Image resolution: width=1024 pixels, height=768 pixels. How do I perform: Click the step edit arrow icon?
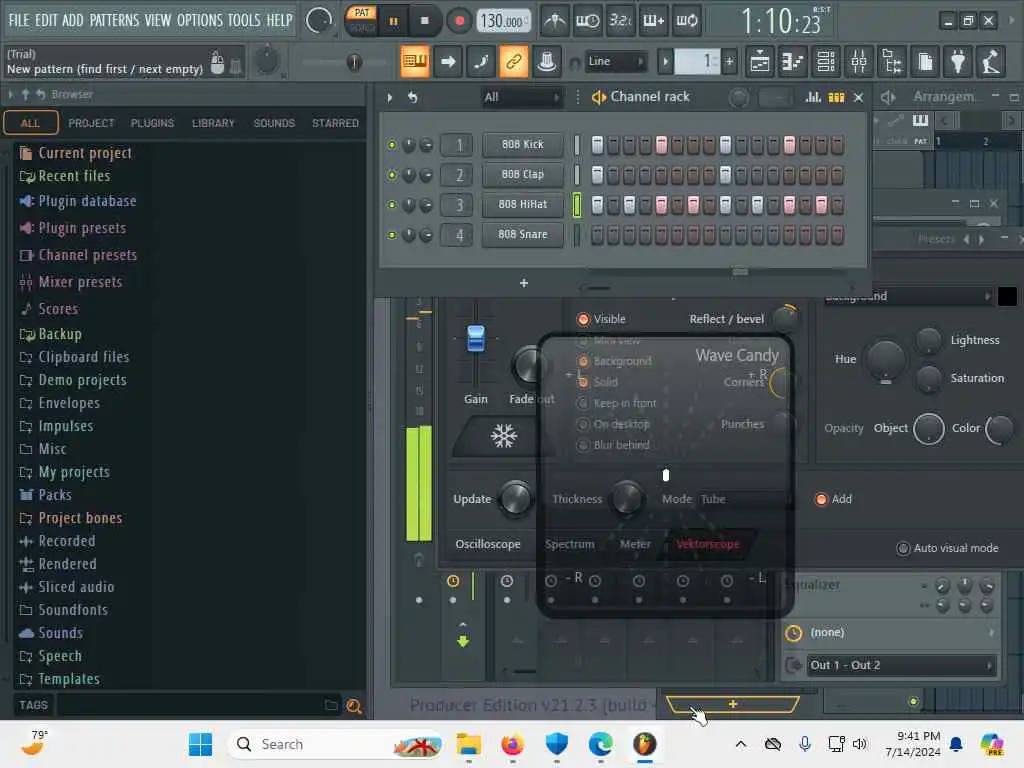[x=448, y=61]
